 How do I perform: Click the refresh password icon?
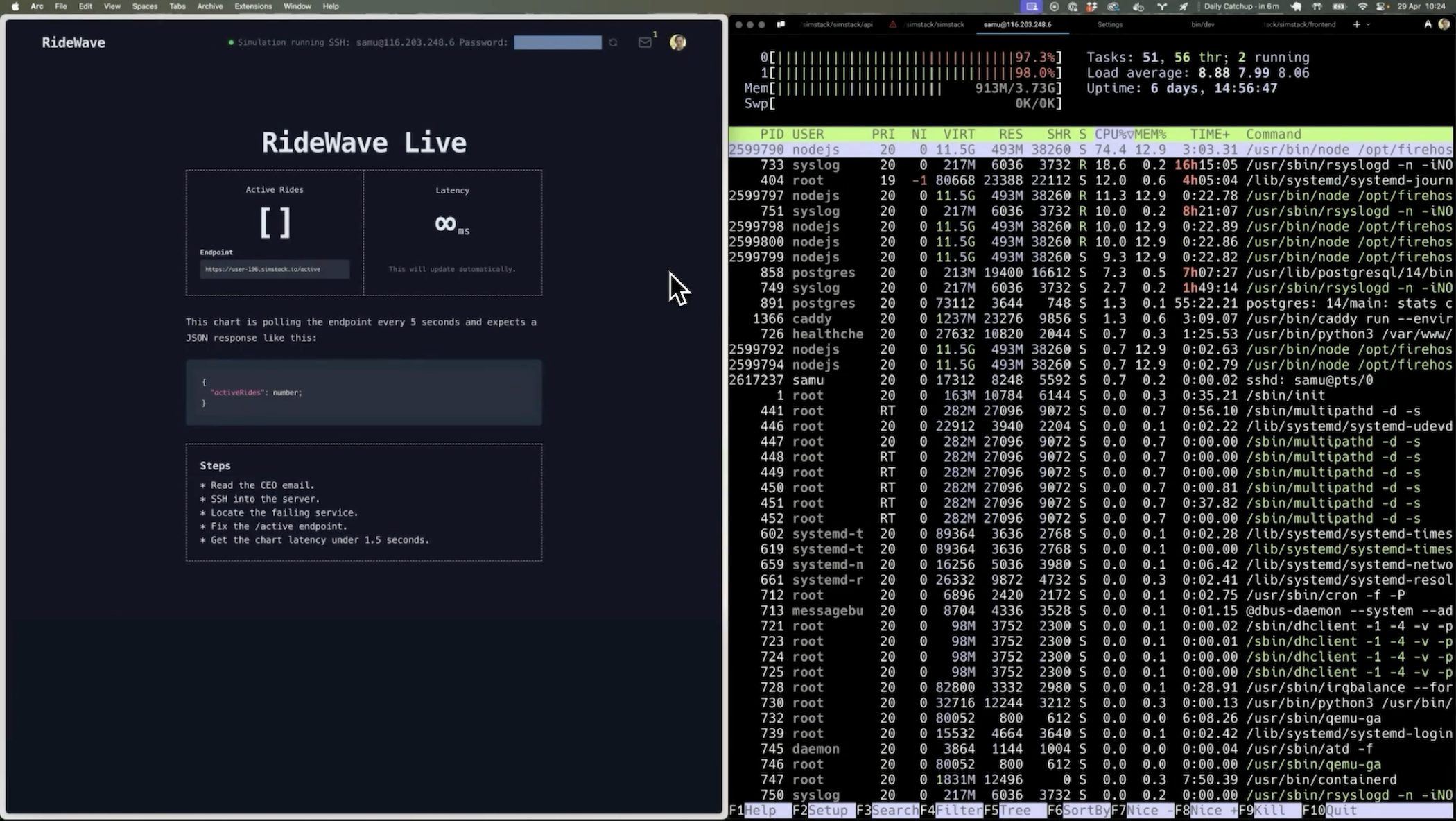pos(613,42)
